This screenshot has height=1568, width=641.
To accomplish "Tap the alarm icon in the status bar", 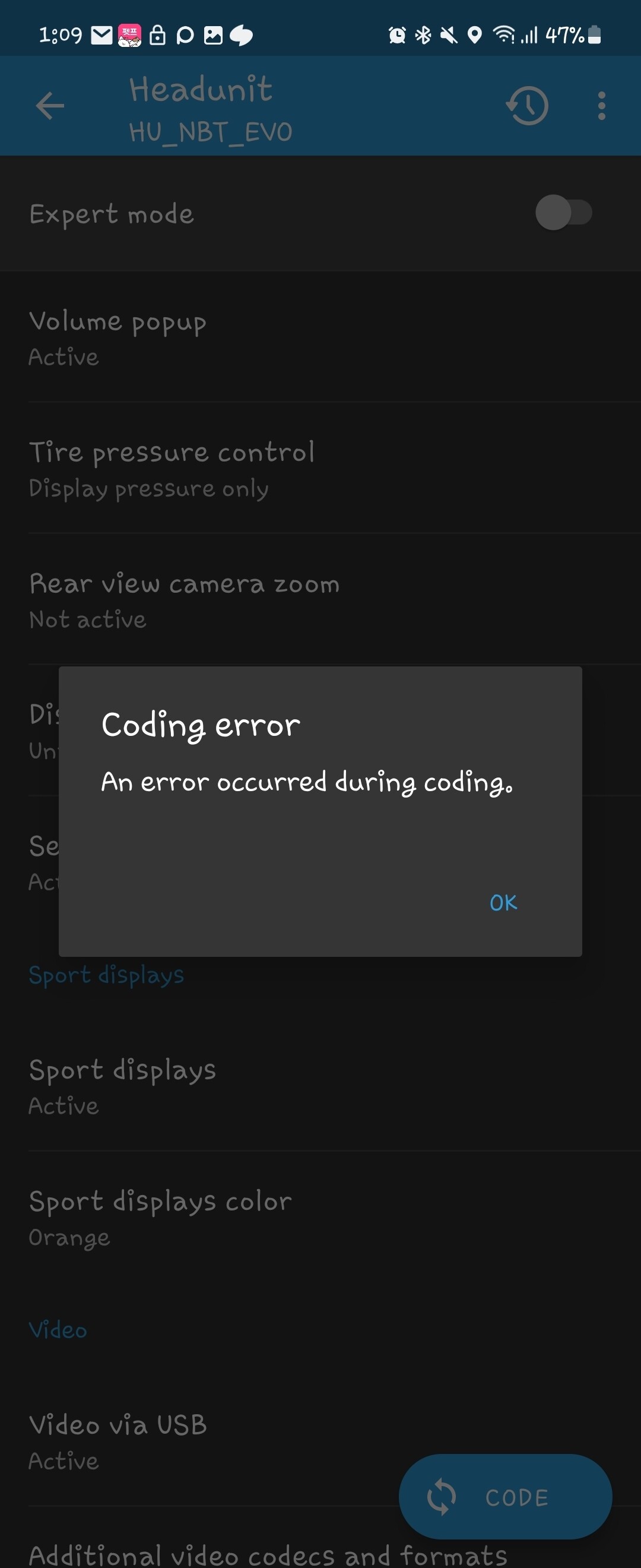I will (397, 35).
